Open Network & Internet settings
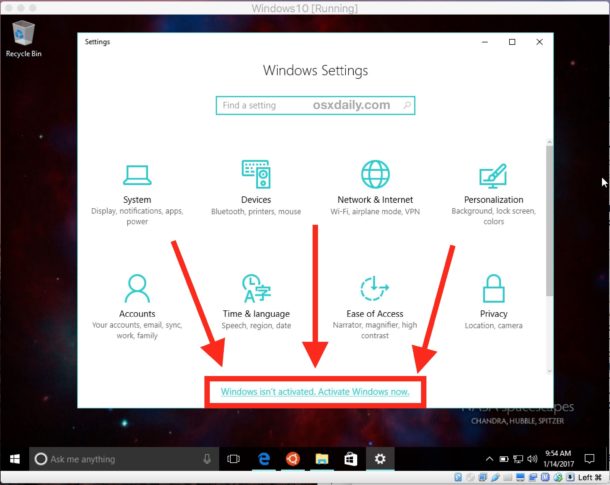This screenshot has width=610, height=485. tap(375, 187)
